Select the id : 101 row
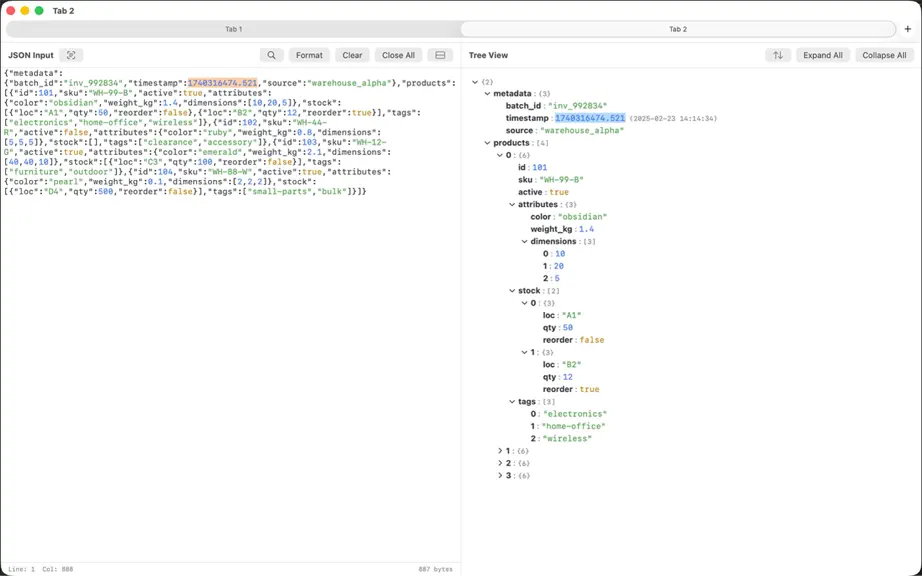Image resolution: width=922 pixels, height=576 pixels. 533,168
